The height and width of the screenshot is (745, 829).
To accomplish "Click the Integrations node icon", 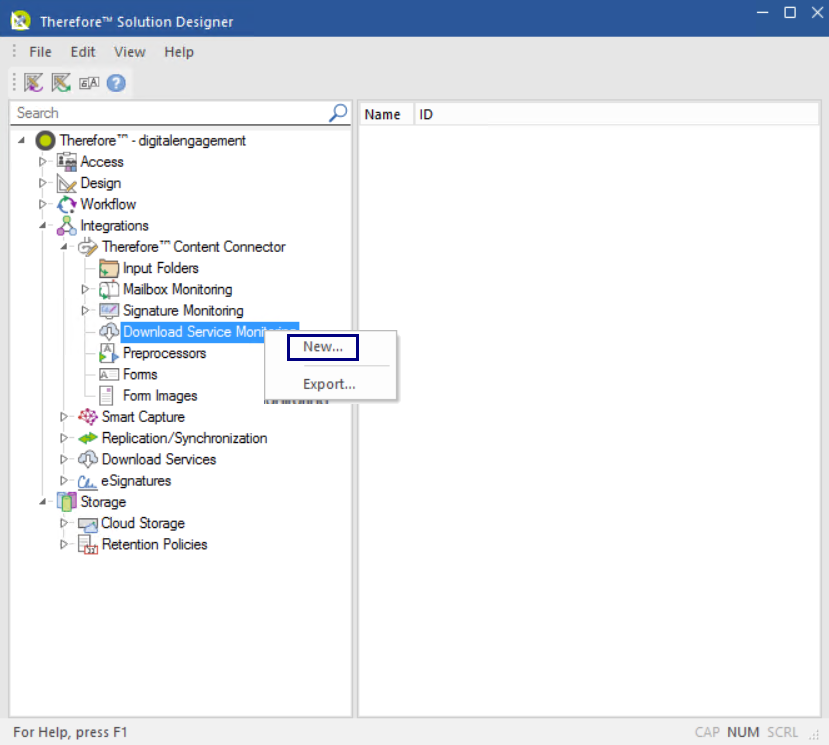I will pyautogui.click(x=67, y=226).
